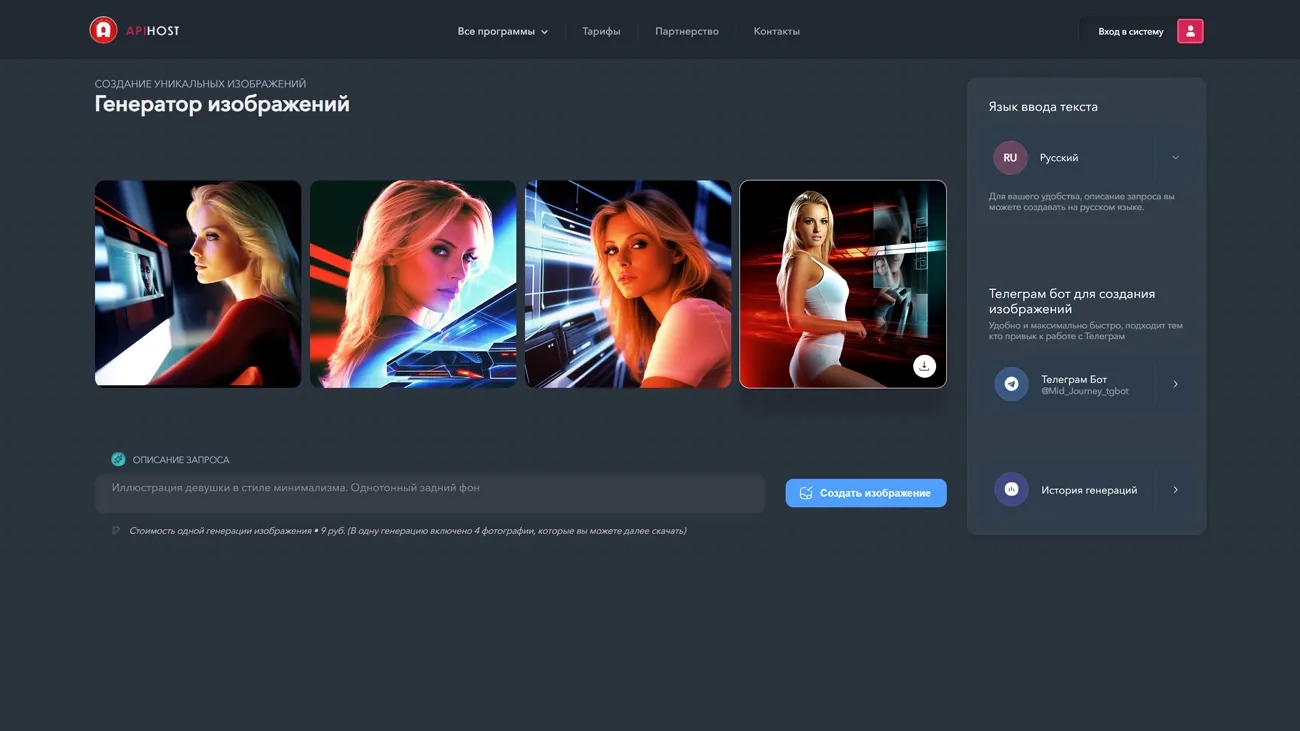Open the Все программы dropdown menu
1300x731 pixels.
(x=502, y=32)
